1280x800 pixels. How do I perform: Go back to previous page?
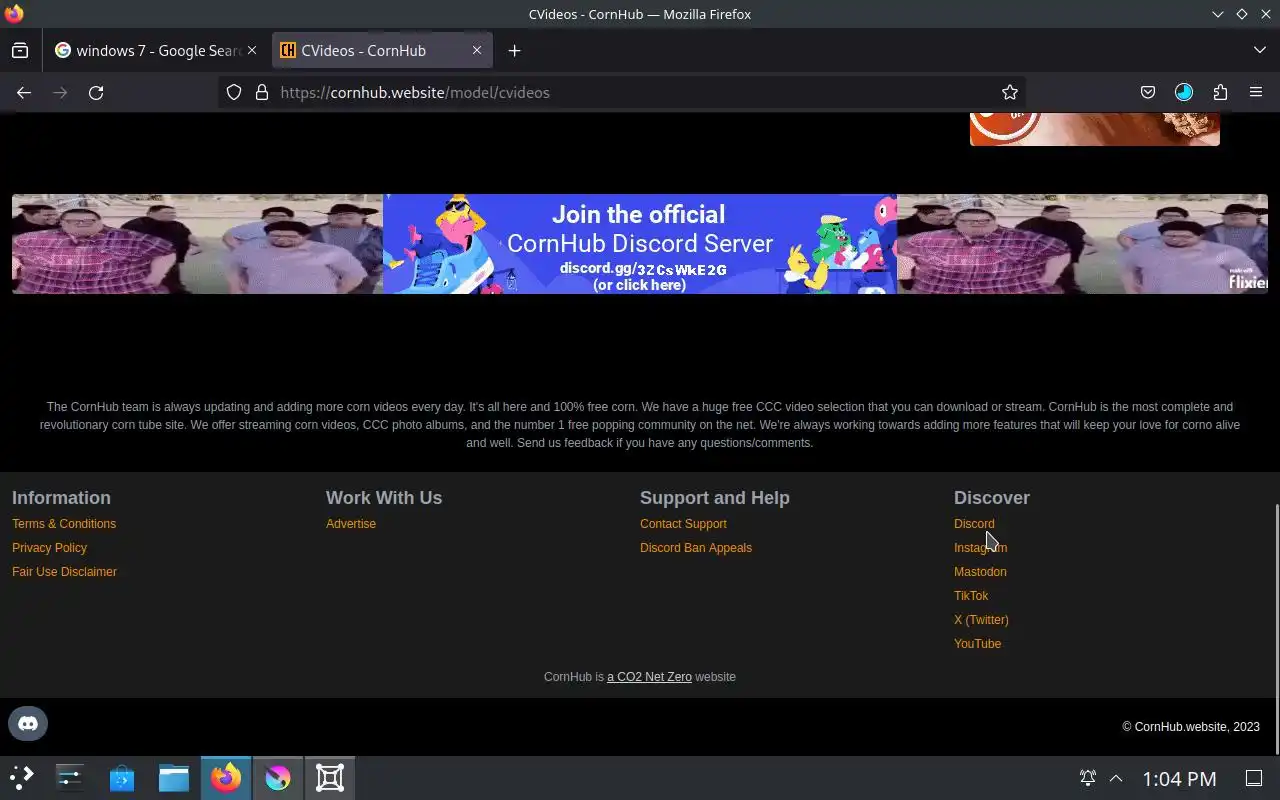tap(24, 92)
